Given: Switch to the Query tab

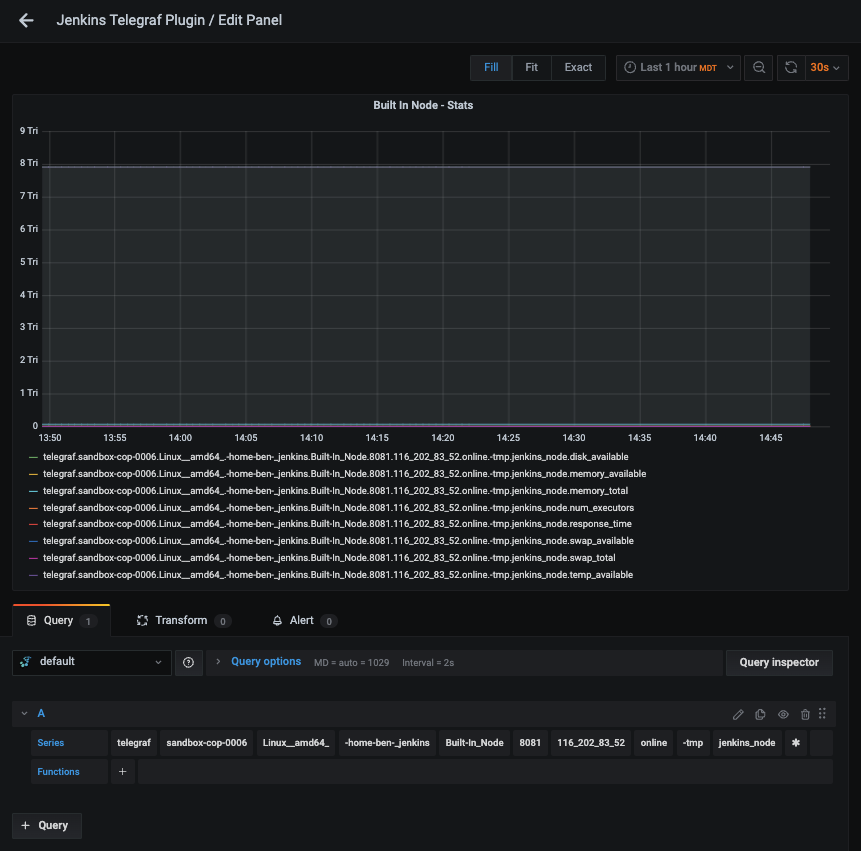Looking at the screenshot, I should [x=61, y=620].
